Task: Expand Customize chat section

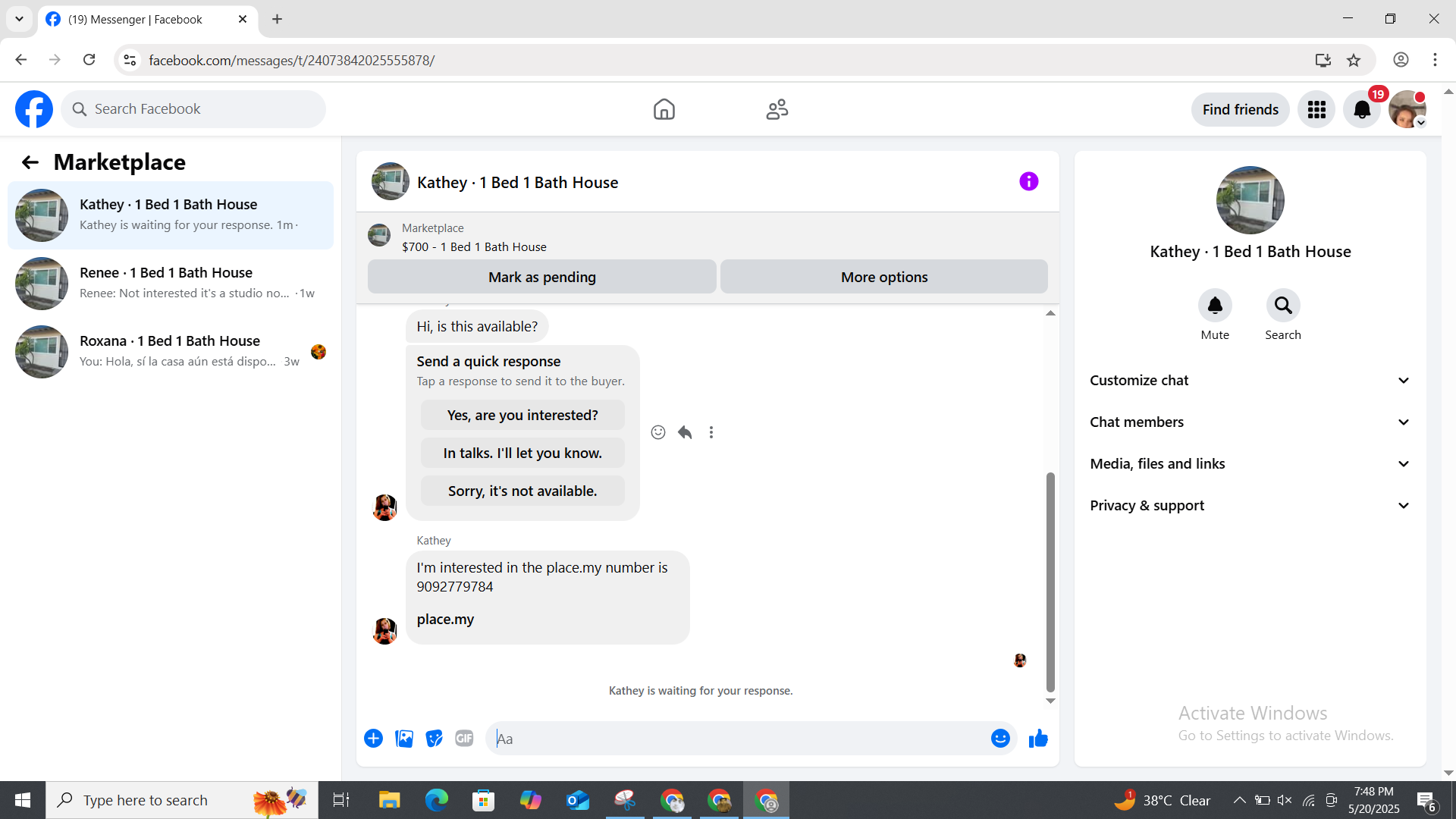Action: tap(1250, 381)
